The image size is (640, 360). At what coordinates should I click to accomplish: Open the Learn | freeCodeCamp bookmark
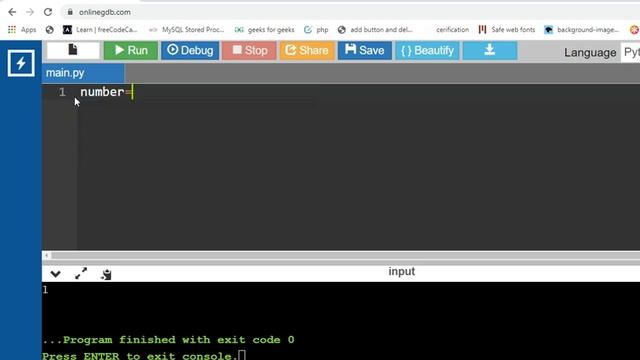pyautogui.click(x=100, y=30)
